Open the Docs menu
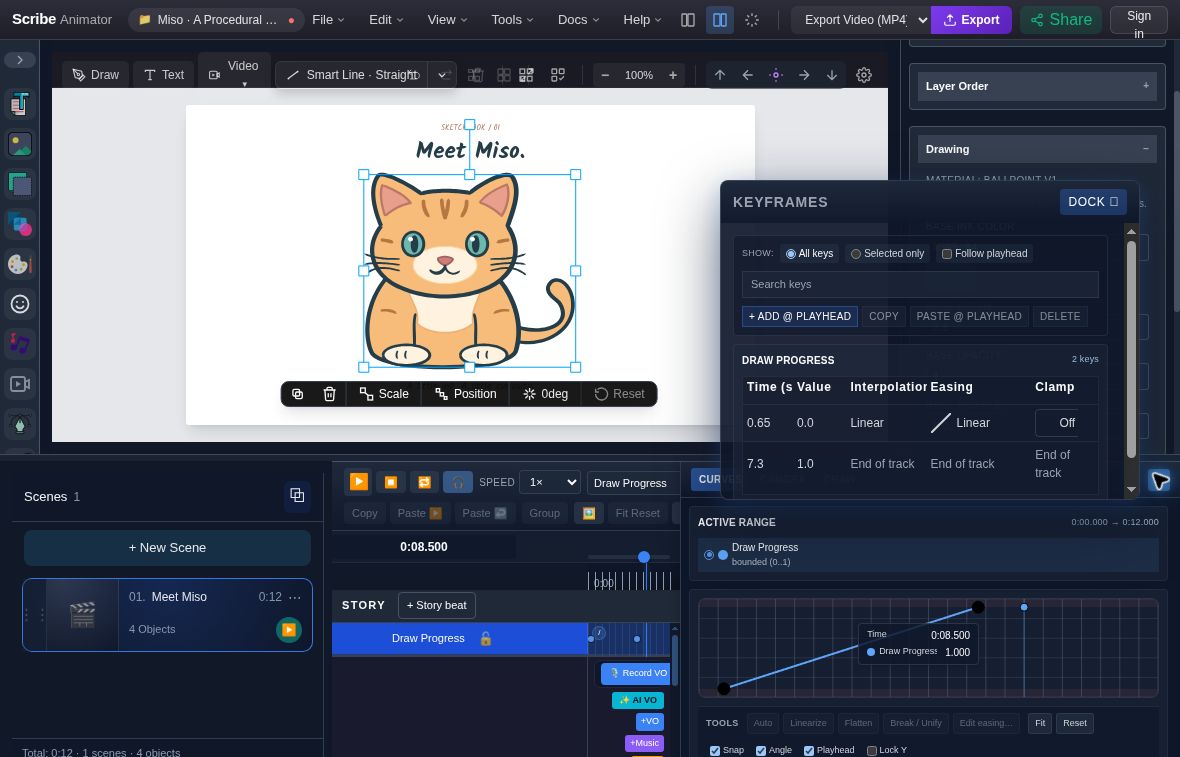The image size is (1180, 757). [578, 20]
